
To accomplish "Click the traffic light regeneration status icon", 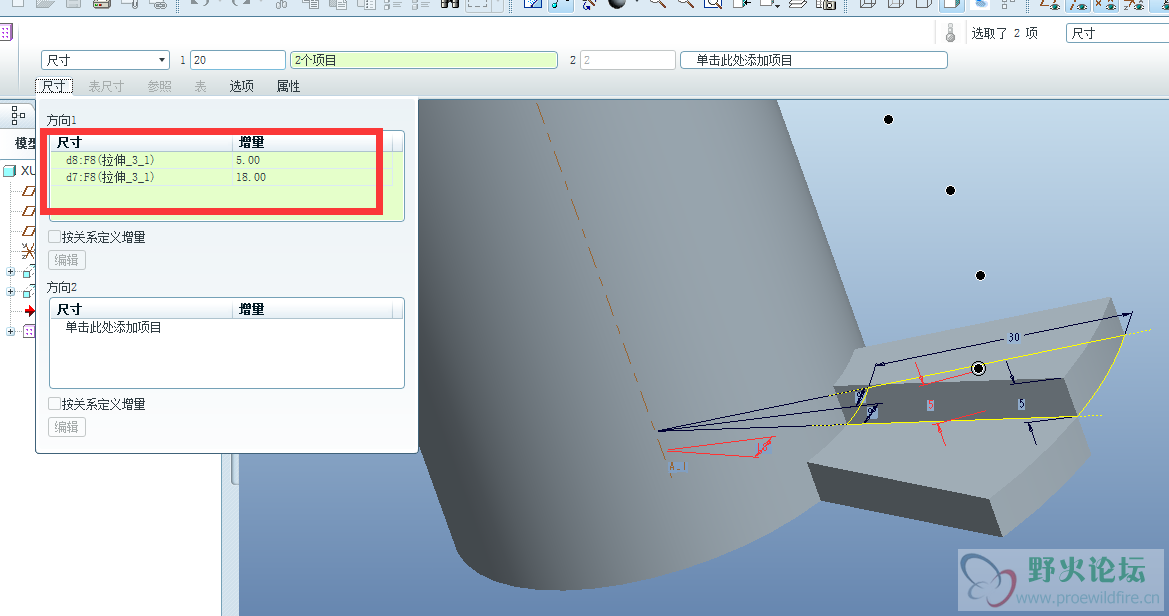I will click(950, 33).
